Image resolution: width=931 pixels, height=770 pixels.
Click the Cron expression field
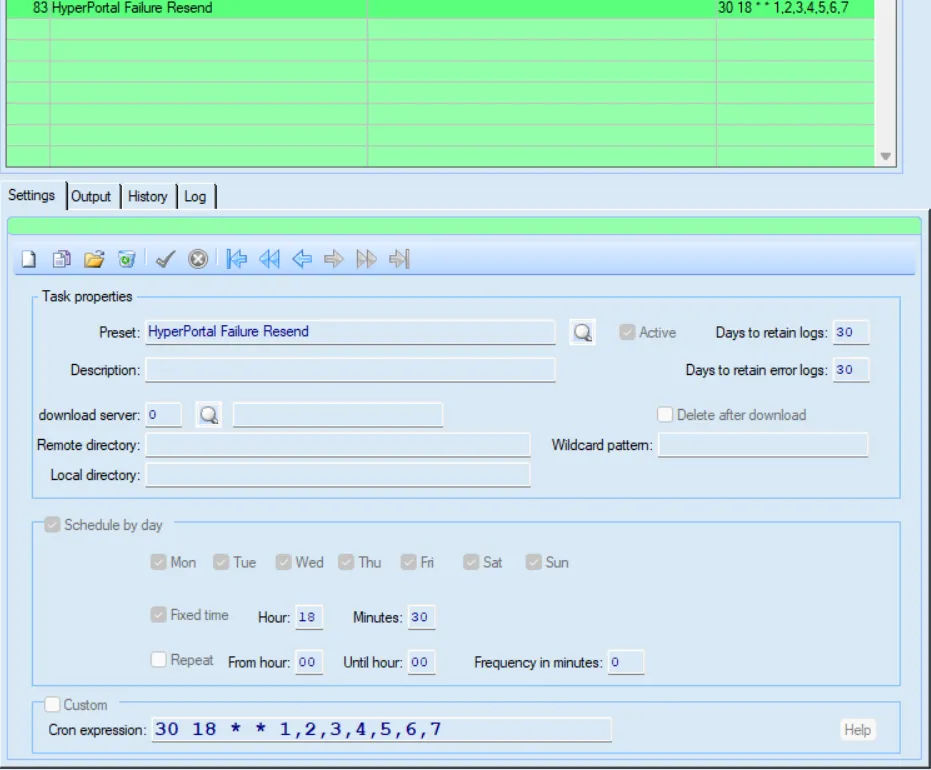coord(381,730)
